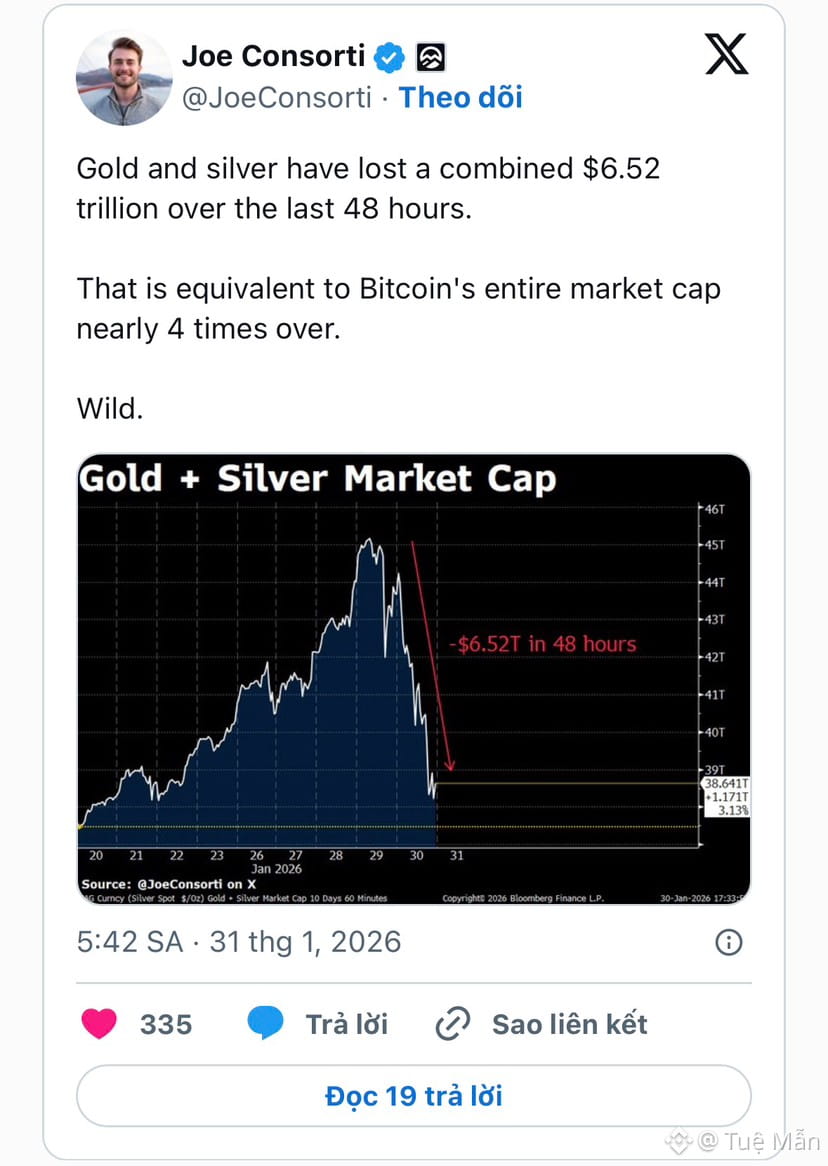Open the tweet info circle icon
This screenshot has width=828, height=1166.
(729, 942)
